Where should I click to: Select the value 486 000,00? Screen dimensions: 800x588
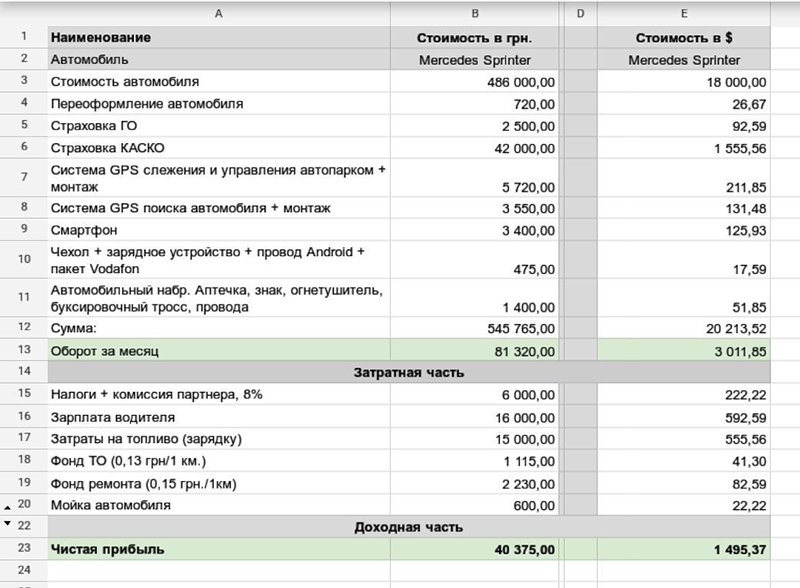pos(475,82)
